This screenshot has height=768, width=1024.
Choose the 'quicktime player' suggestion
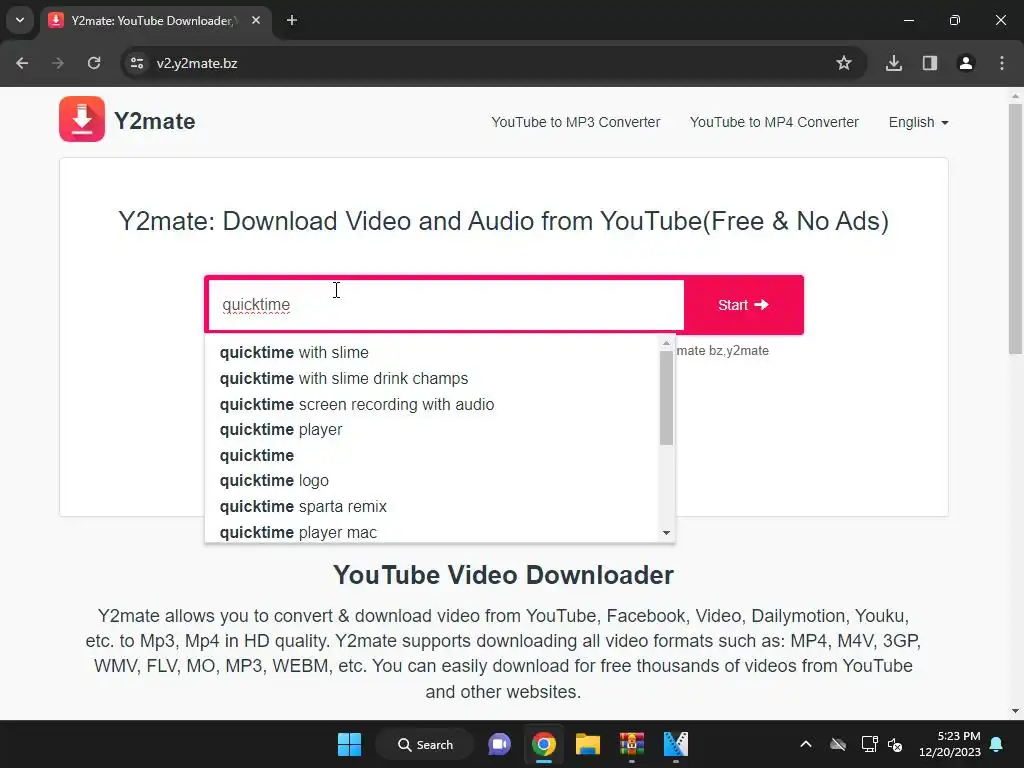pyautogui.click(x=432, y=430)
